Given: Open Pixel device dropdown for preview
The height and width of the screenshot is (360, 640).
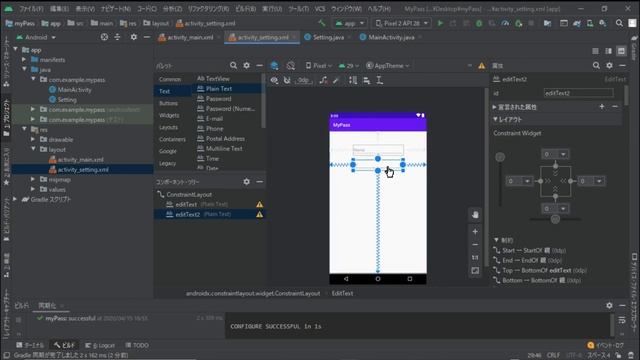Looking at the screenshot, I should pos(319,66).
